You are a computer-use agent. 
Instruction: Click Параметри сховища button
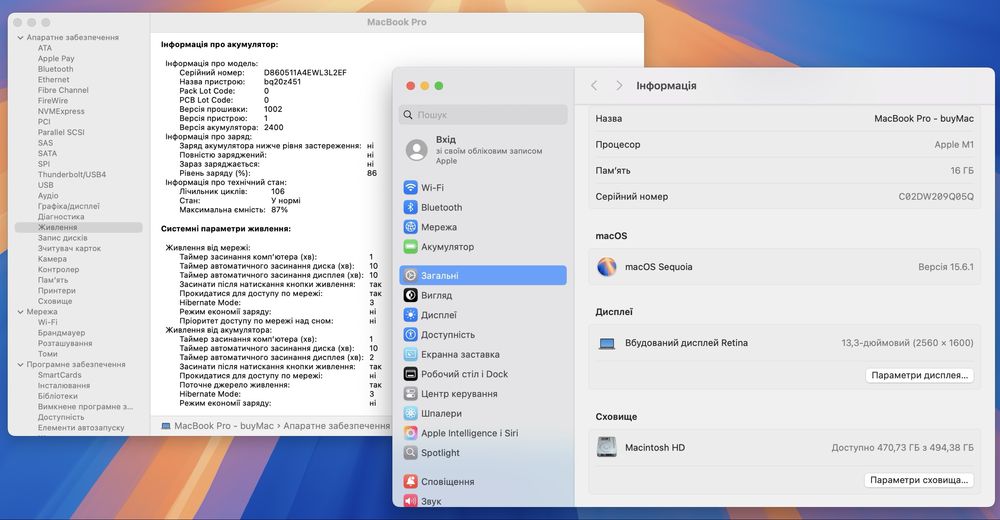(918, 480)
